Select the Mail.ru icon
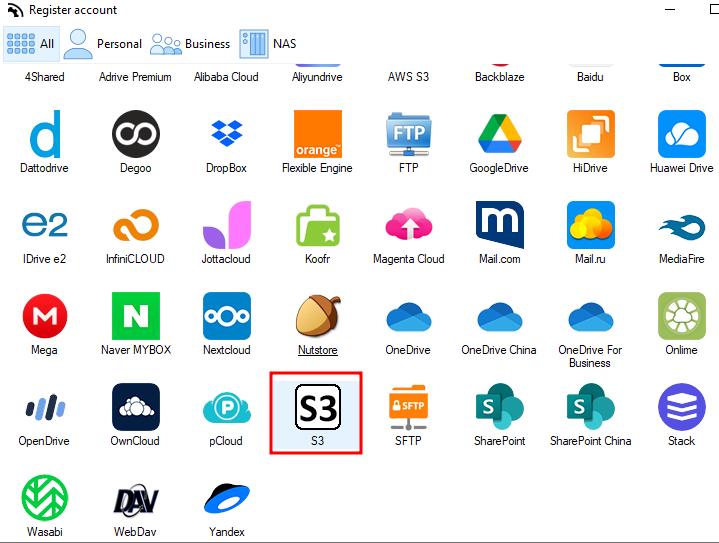Viewport: 719px width, 543px height. (591, 225)
